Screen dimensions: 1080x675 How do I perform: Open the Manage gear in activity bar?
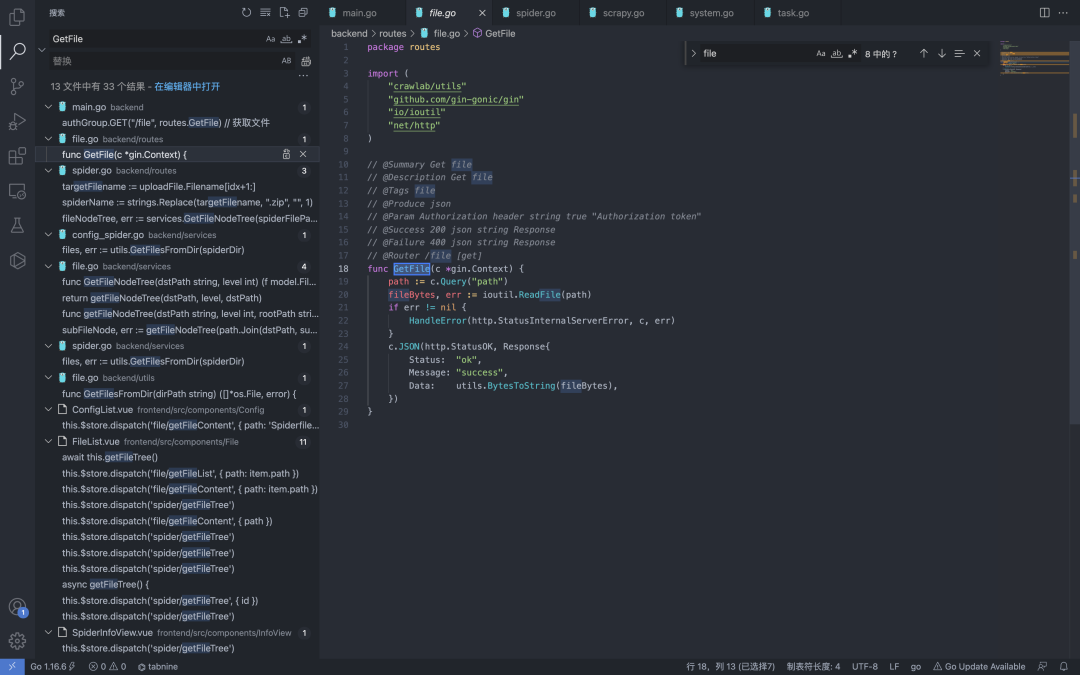pos(17,641)
